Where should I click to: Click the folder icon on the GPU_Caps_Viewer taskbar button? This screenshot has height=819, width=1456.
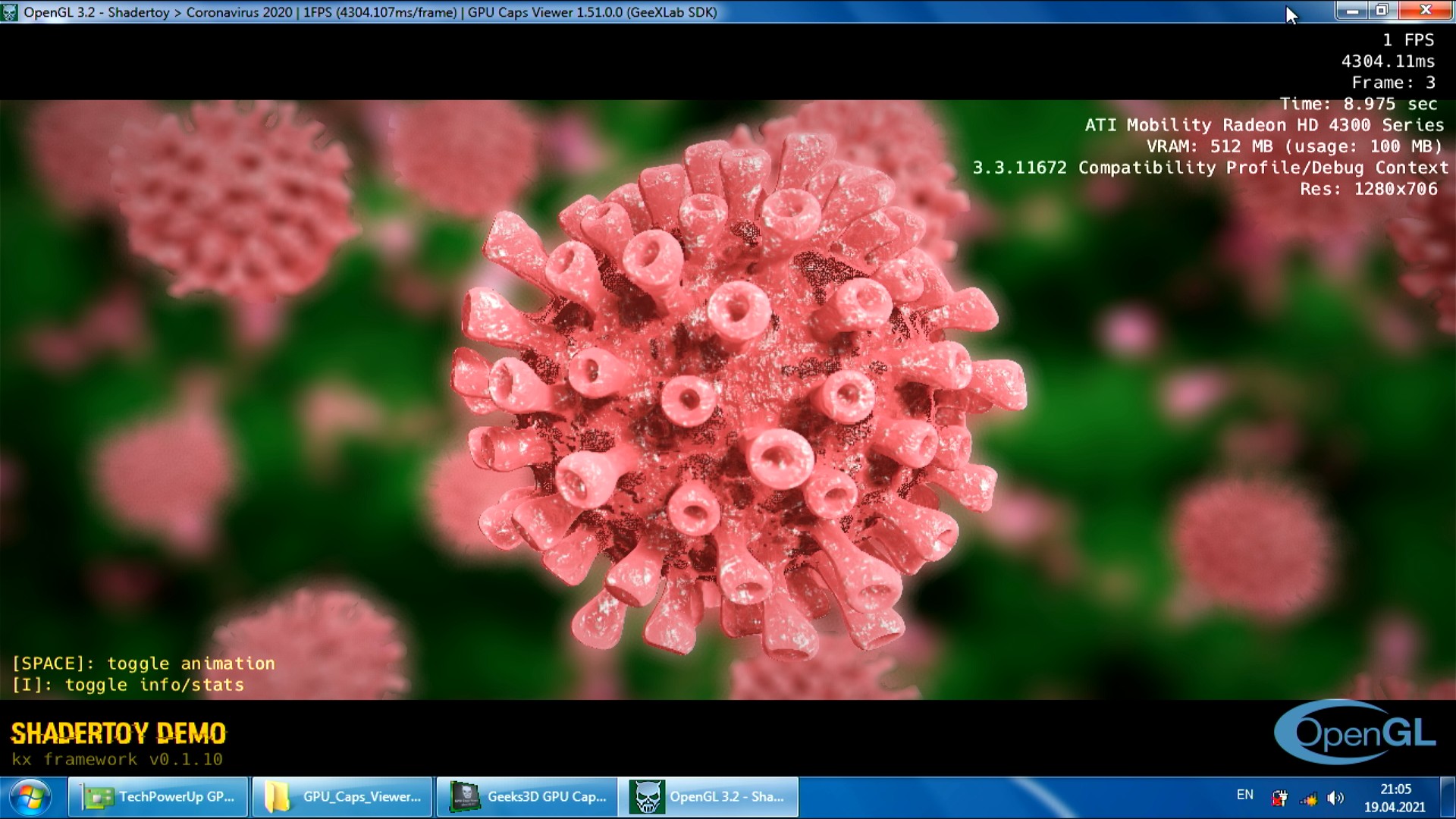click(x=277, y=797)
